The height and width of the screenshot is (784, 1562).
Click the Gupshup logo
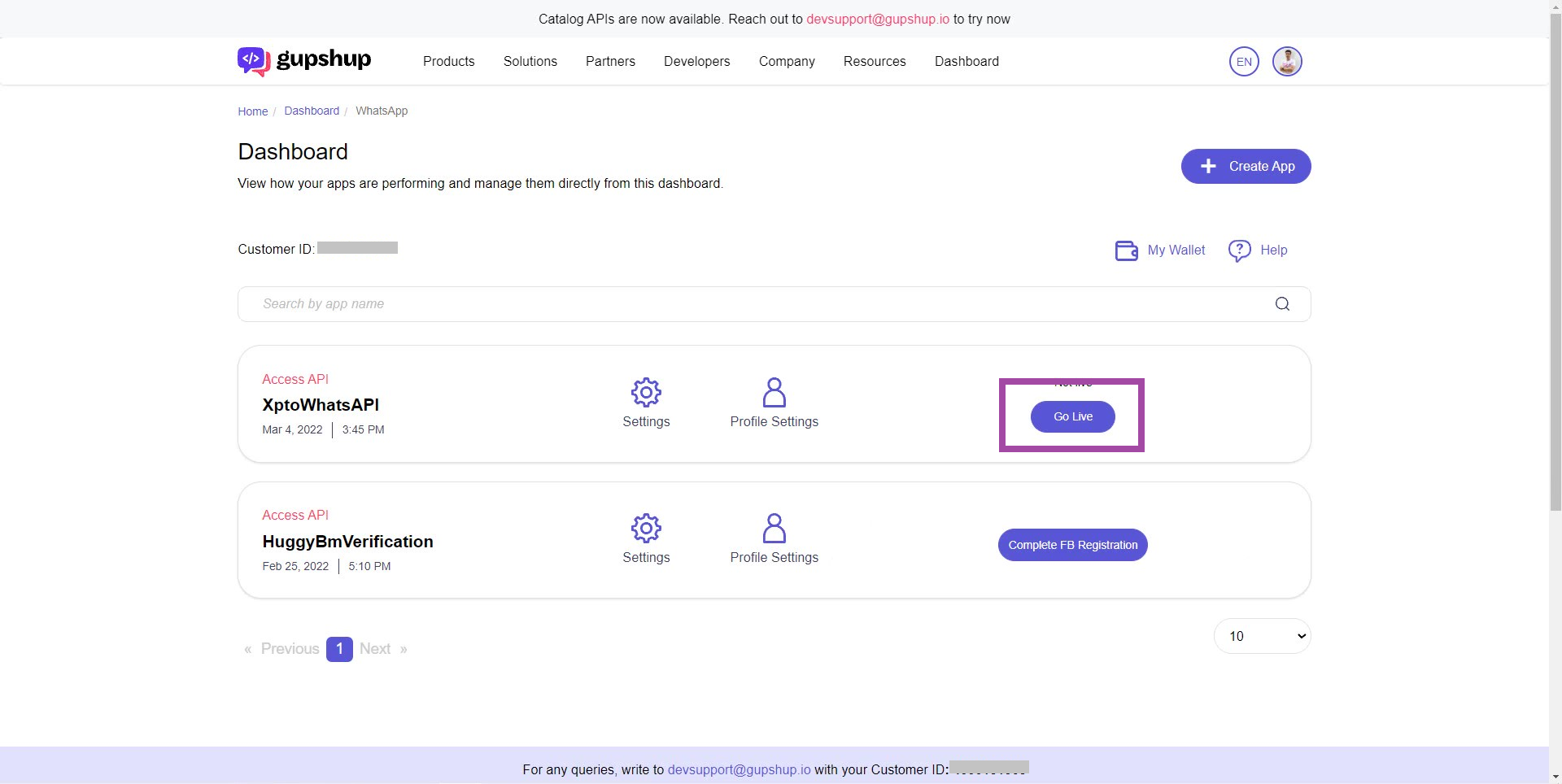pyautogui.click(x=304, y=61)
